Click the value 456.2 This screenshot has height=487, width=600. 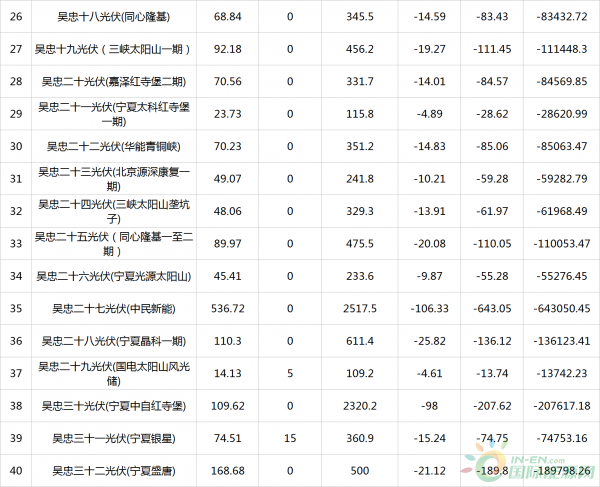[x=360, y=49]
